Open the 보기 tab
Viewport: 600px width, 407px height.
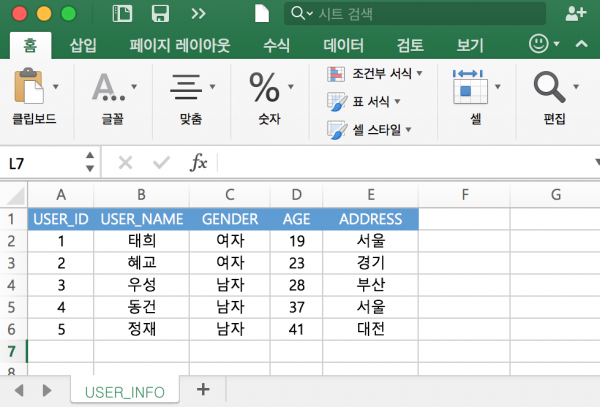pyautogui.click(x=470, y=46)
